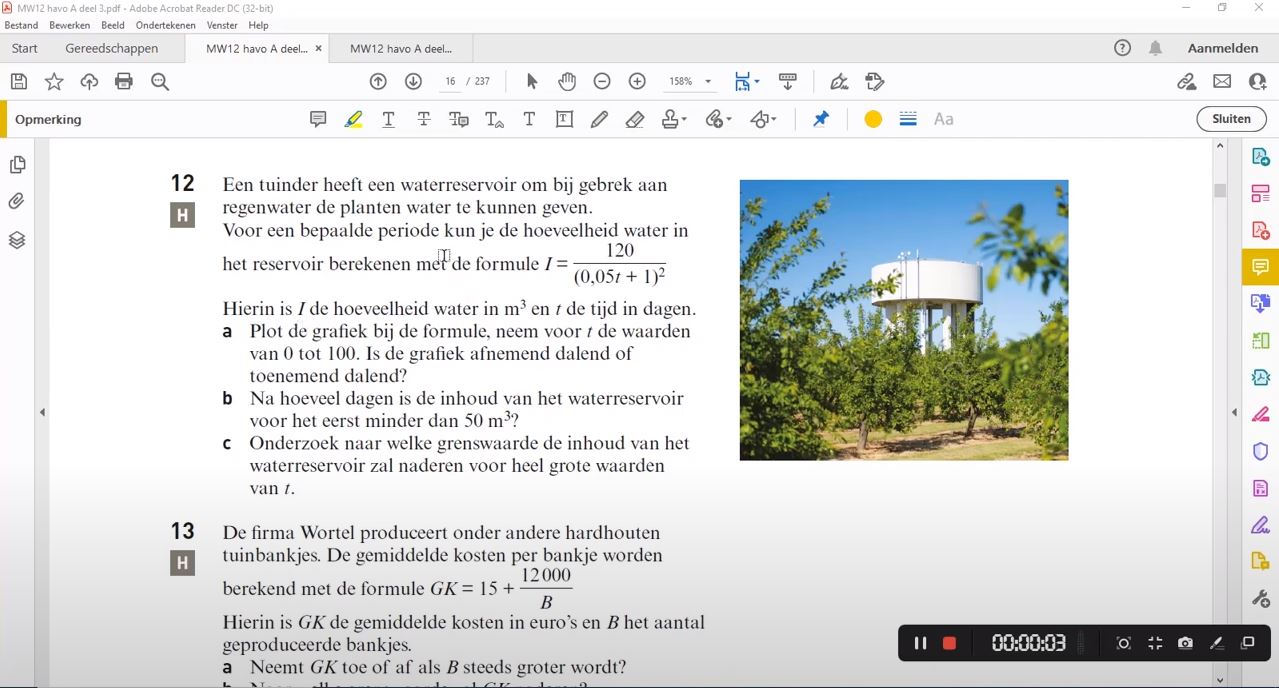Close the active MW12 havo A deel tab
Screen dimensions: 1279x688
[x=318, y=48]
